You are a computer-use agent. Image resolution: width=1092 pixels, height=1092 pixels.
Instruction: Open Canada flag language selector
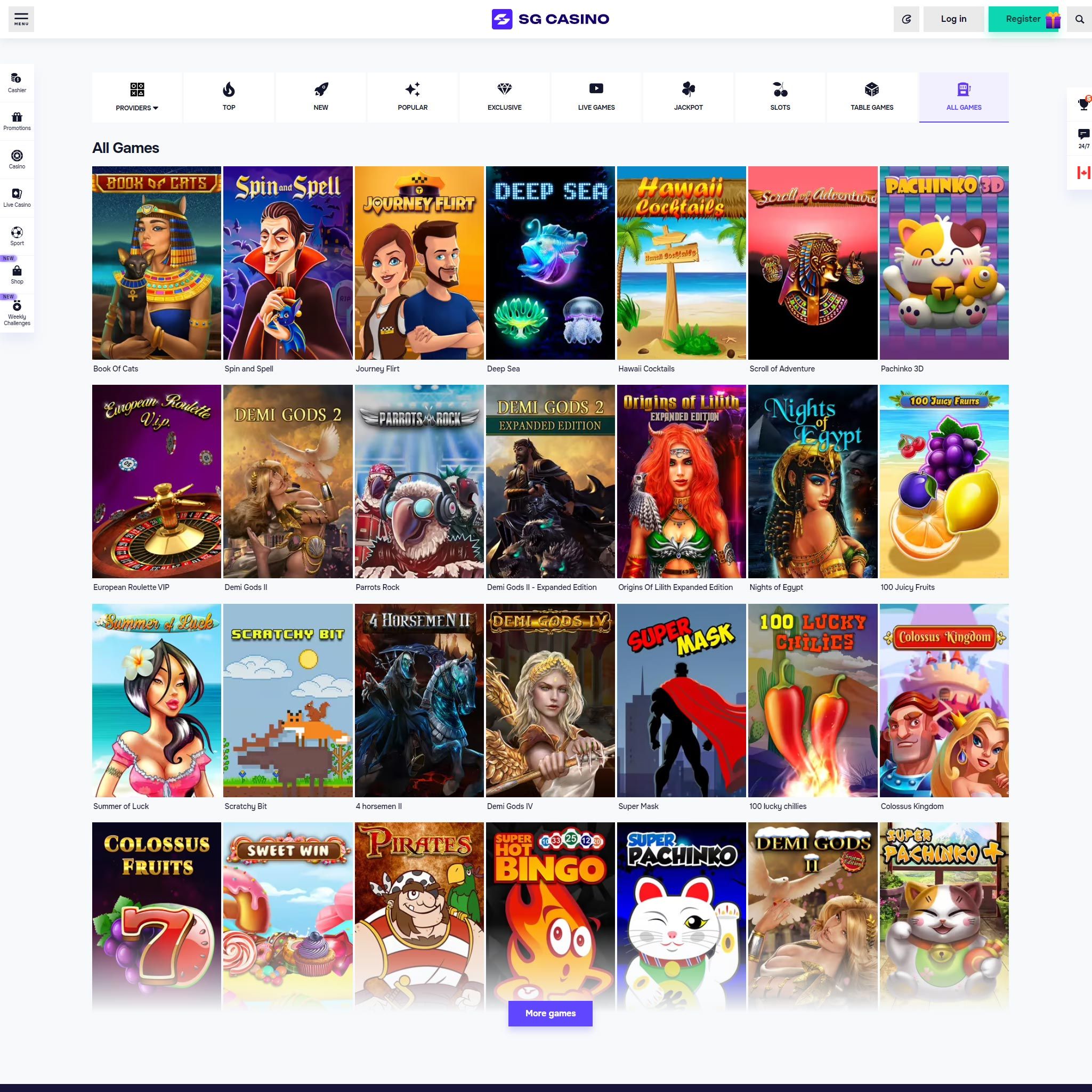1082,172
